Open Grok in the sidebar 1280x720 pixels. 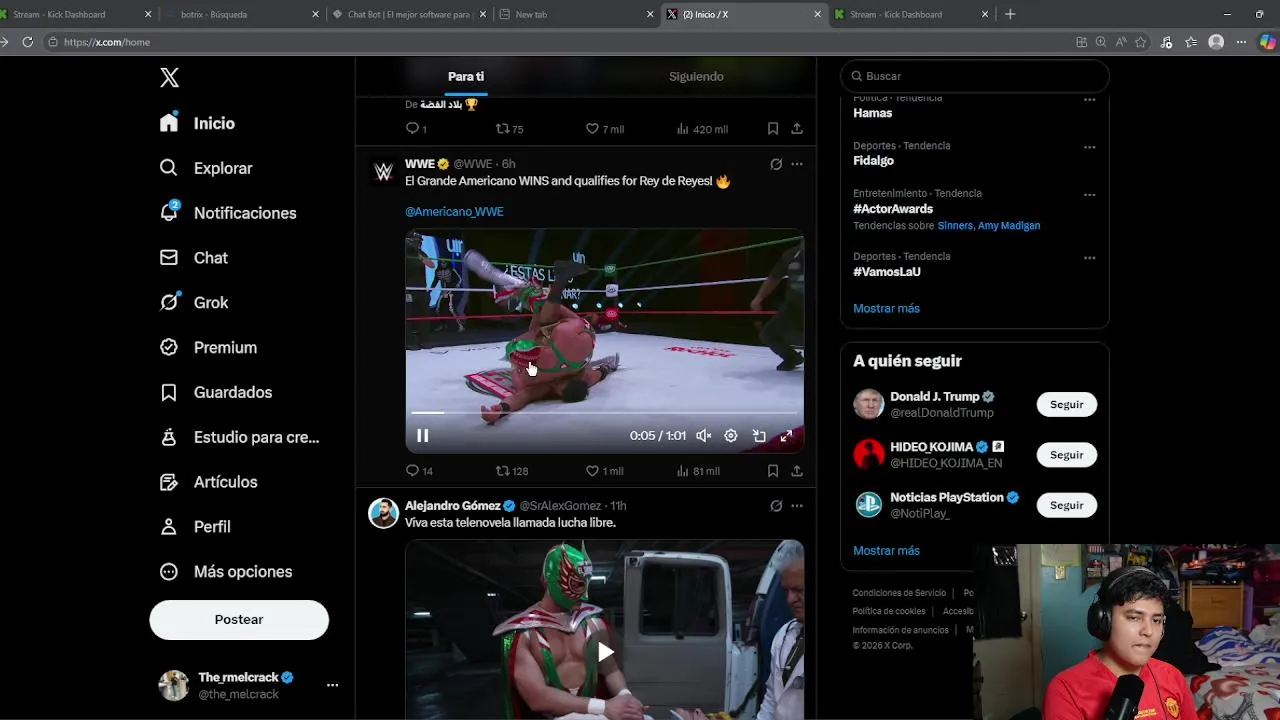click(193, 302)
